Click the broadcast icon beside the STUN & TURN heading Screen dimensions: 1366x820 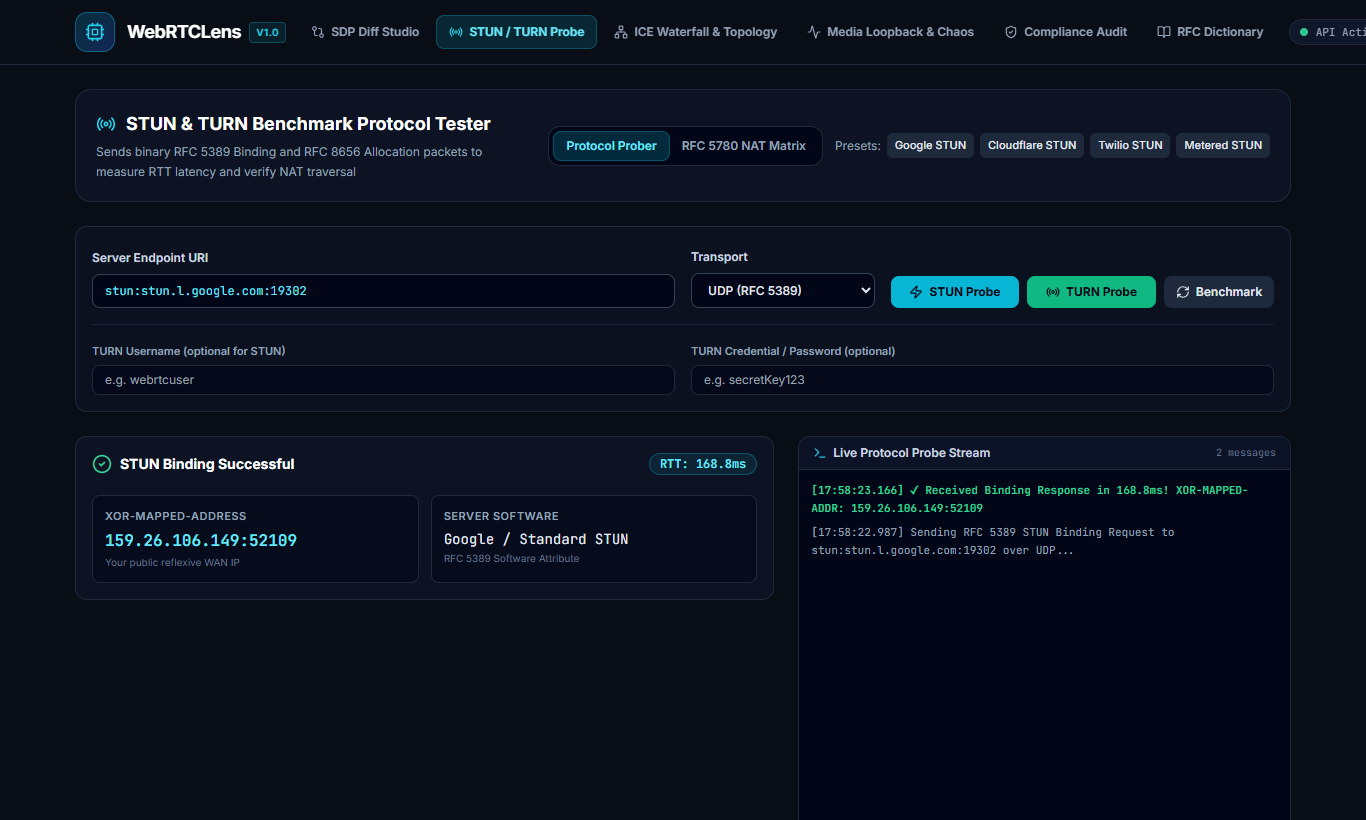pyautogui.click(x=105, y=124)
